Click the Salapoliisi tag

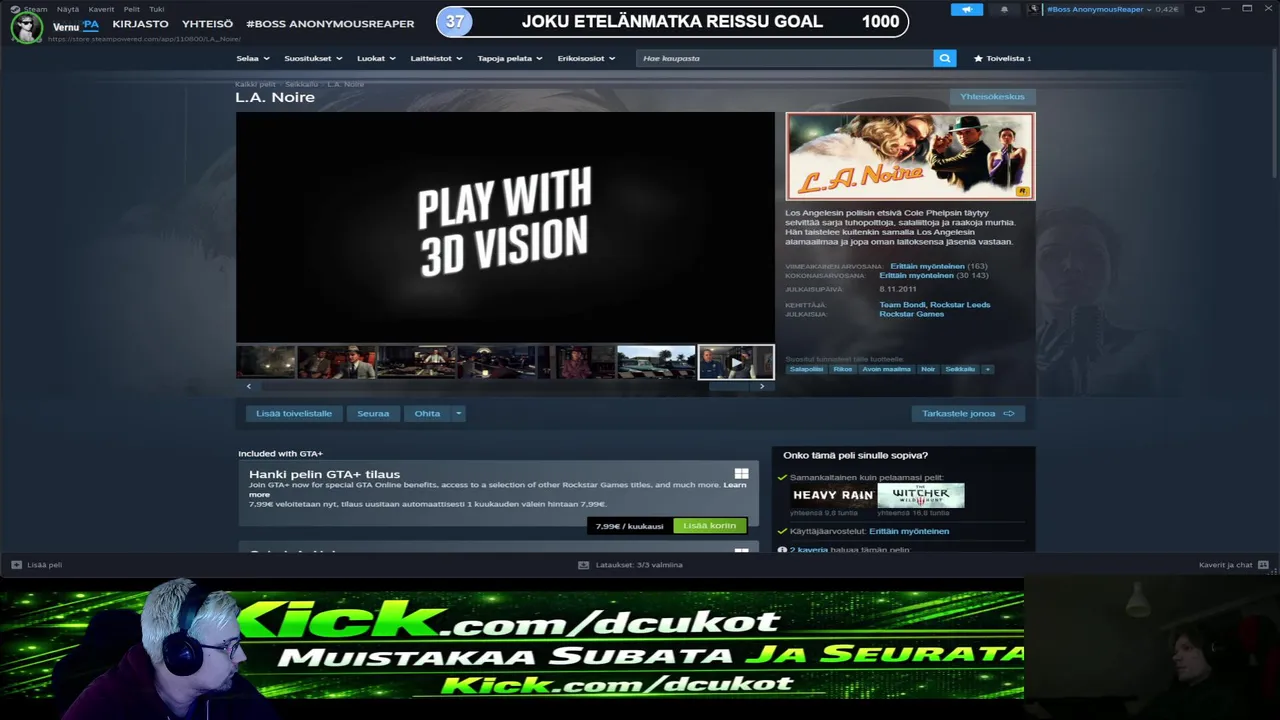pyautogui.click(x=807, y=369)
